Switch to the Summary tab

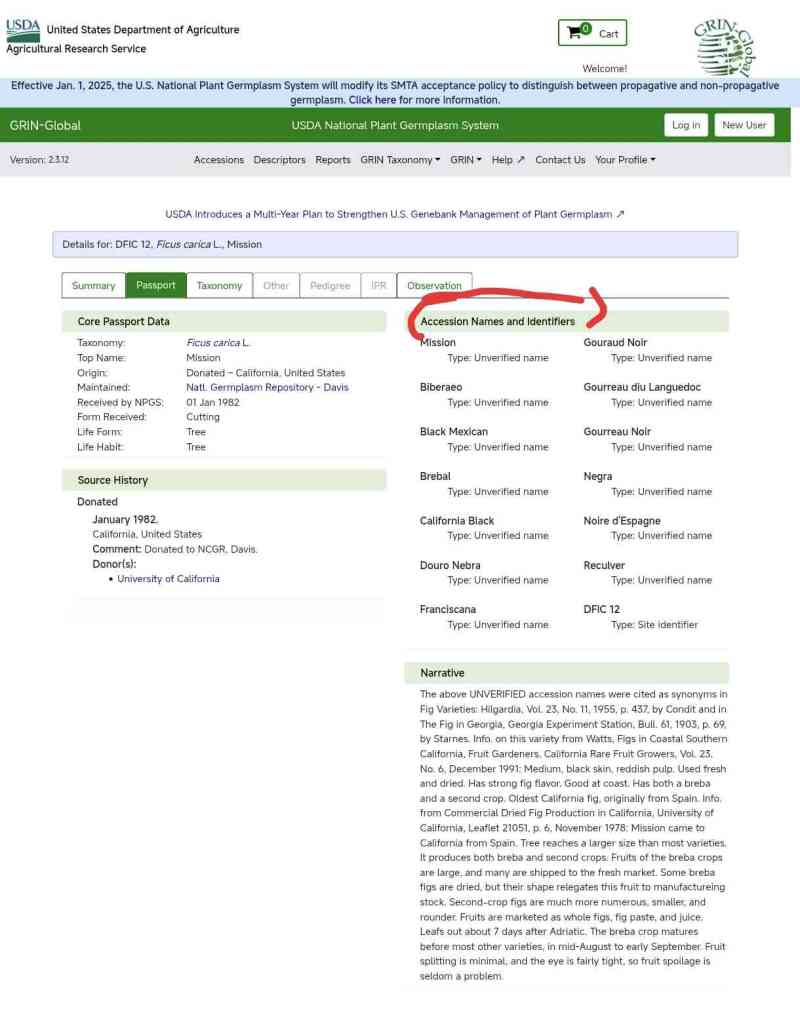pyautogui.click(x=93, y=286)
